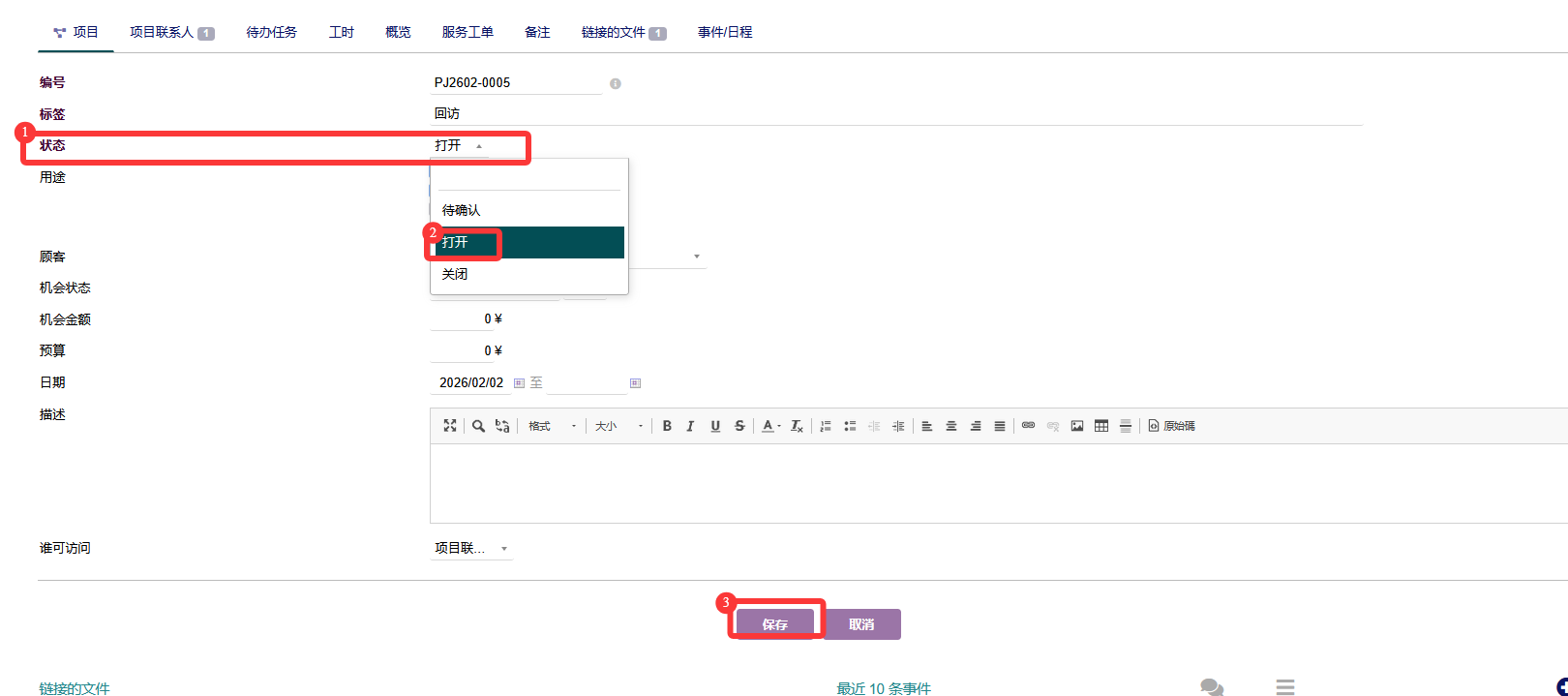Screen dimensions: 1568x696
Task: Maximize the description editor
Action: point(450,426)
